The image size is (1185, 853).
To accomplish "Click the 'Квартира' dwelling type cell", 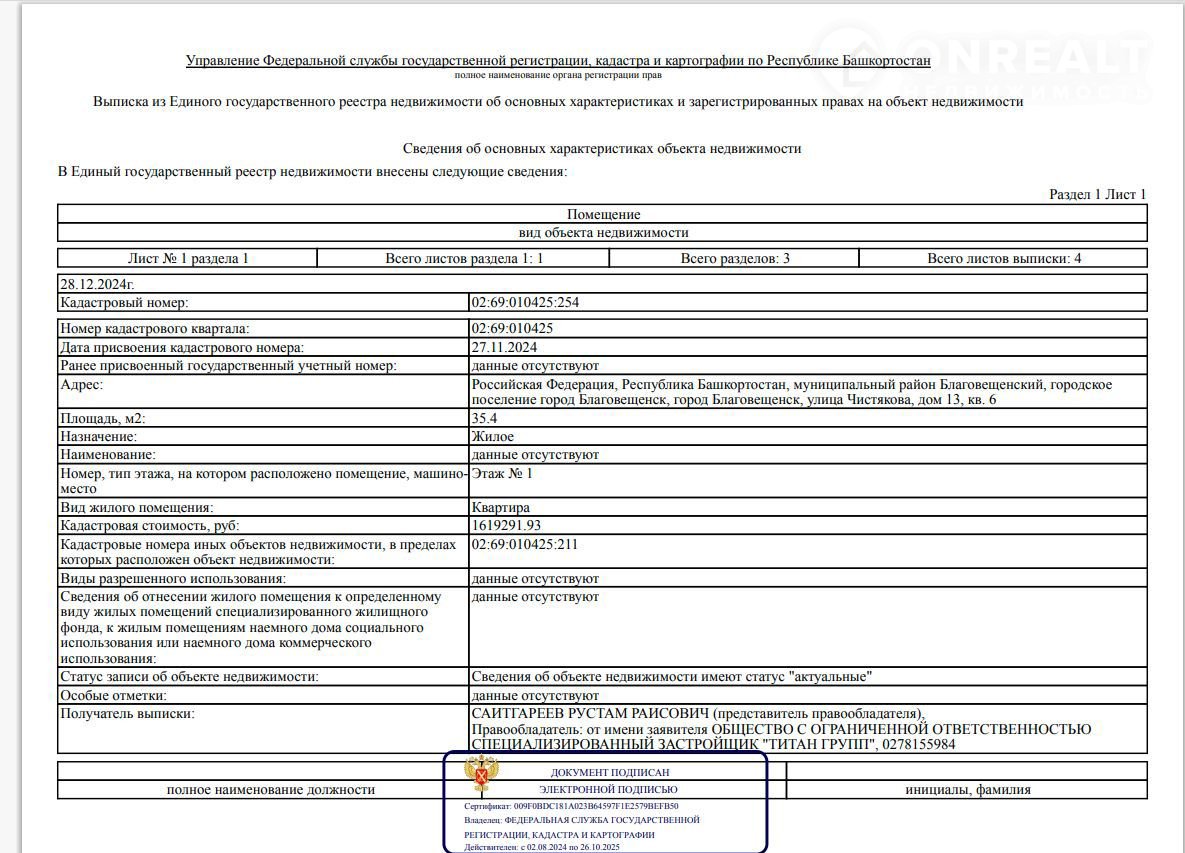I will pyautogui.click(x=500, y=507).
